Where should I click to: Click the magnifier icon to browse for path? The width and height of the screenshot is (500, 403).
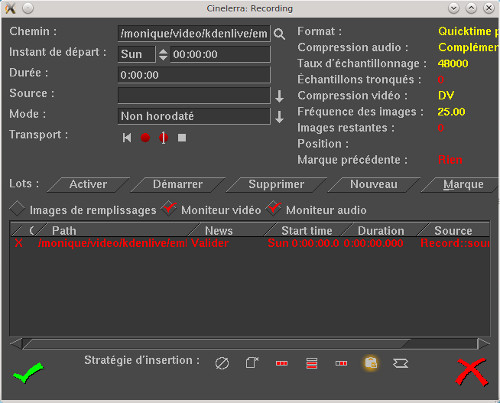pyautogui.click(x=279, y=34)
